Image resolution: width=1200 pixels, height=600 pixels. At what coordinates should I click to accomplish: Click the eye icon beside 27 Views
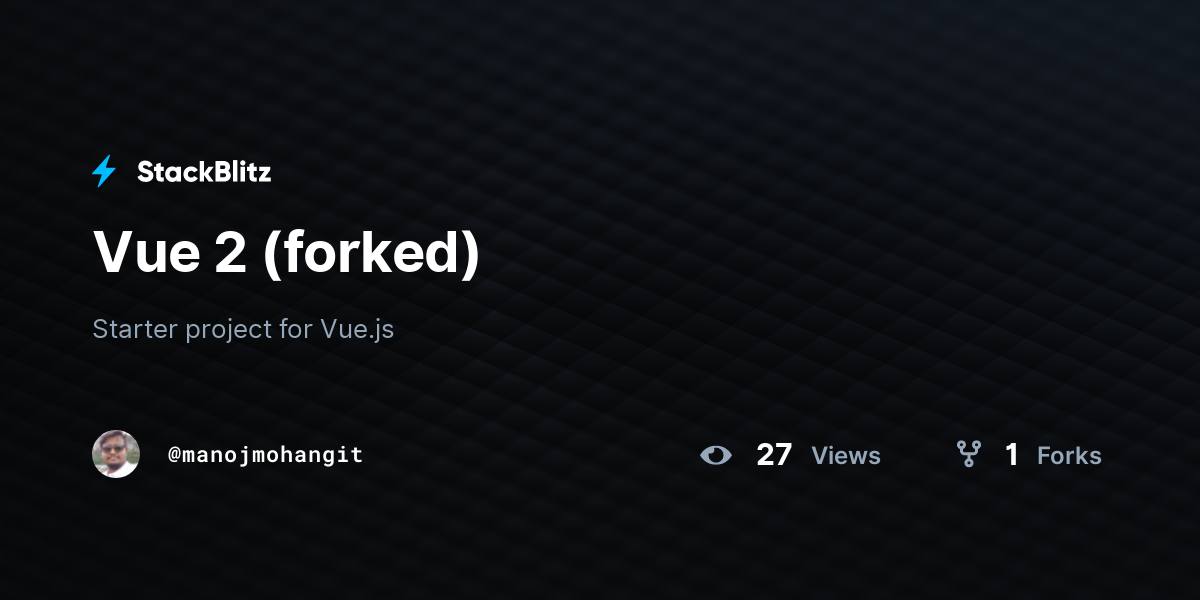coord(715,456)
